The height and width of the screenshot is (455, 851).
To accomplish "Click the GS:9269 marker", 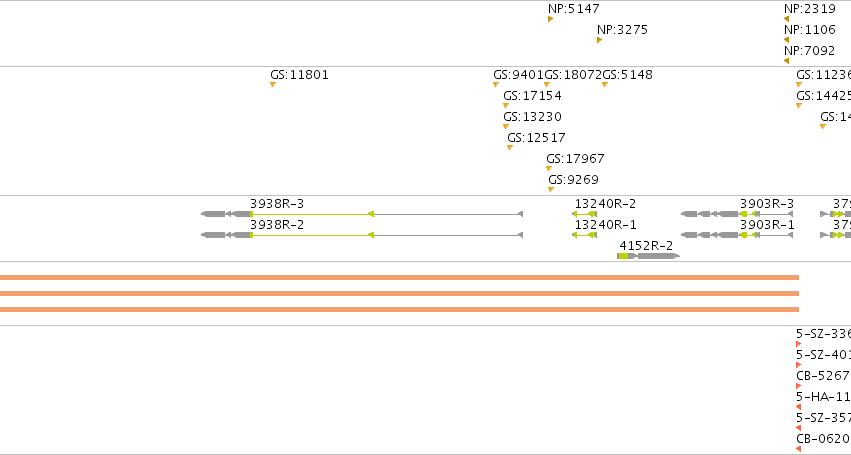I will click(x=551, y=189).
